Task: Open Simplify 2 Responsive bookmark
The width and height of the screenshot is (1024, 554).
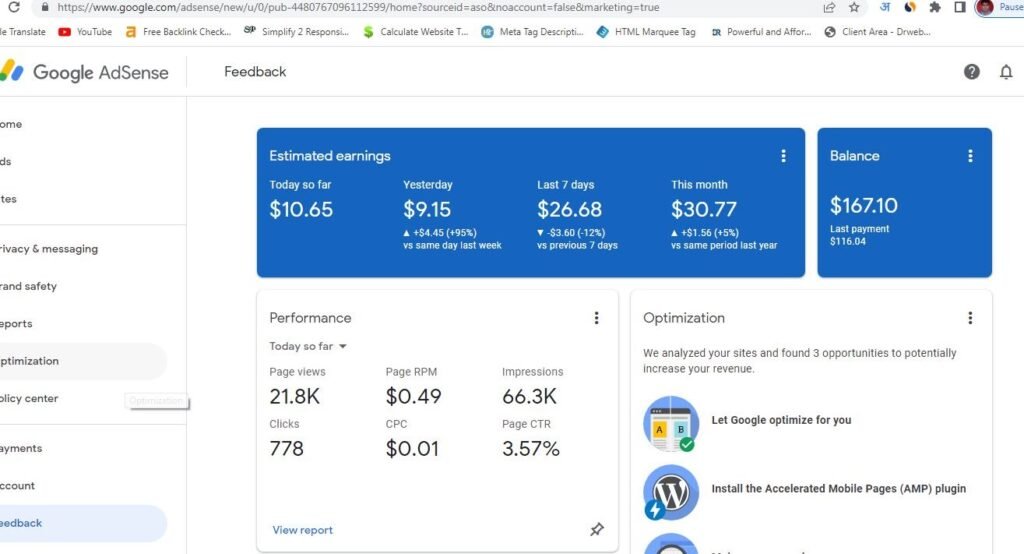Action: 296,31
